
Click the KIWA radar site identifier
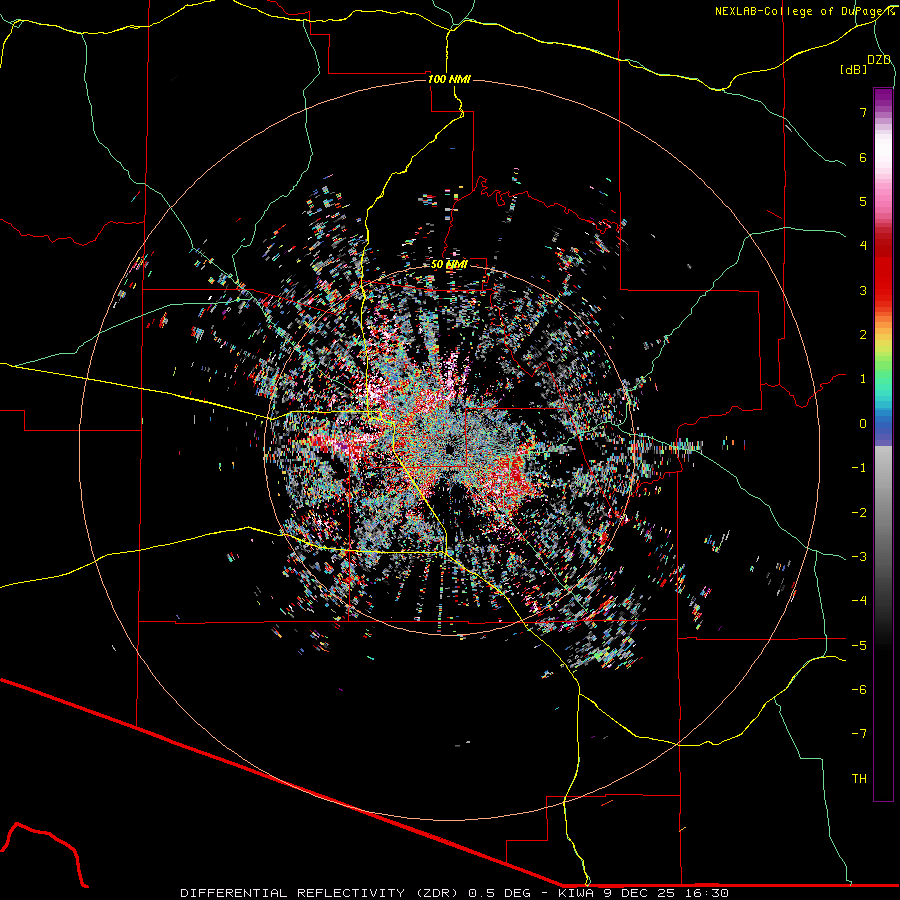click(x=575, y=893)
